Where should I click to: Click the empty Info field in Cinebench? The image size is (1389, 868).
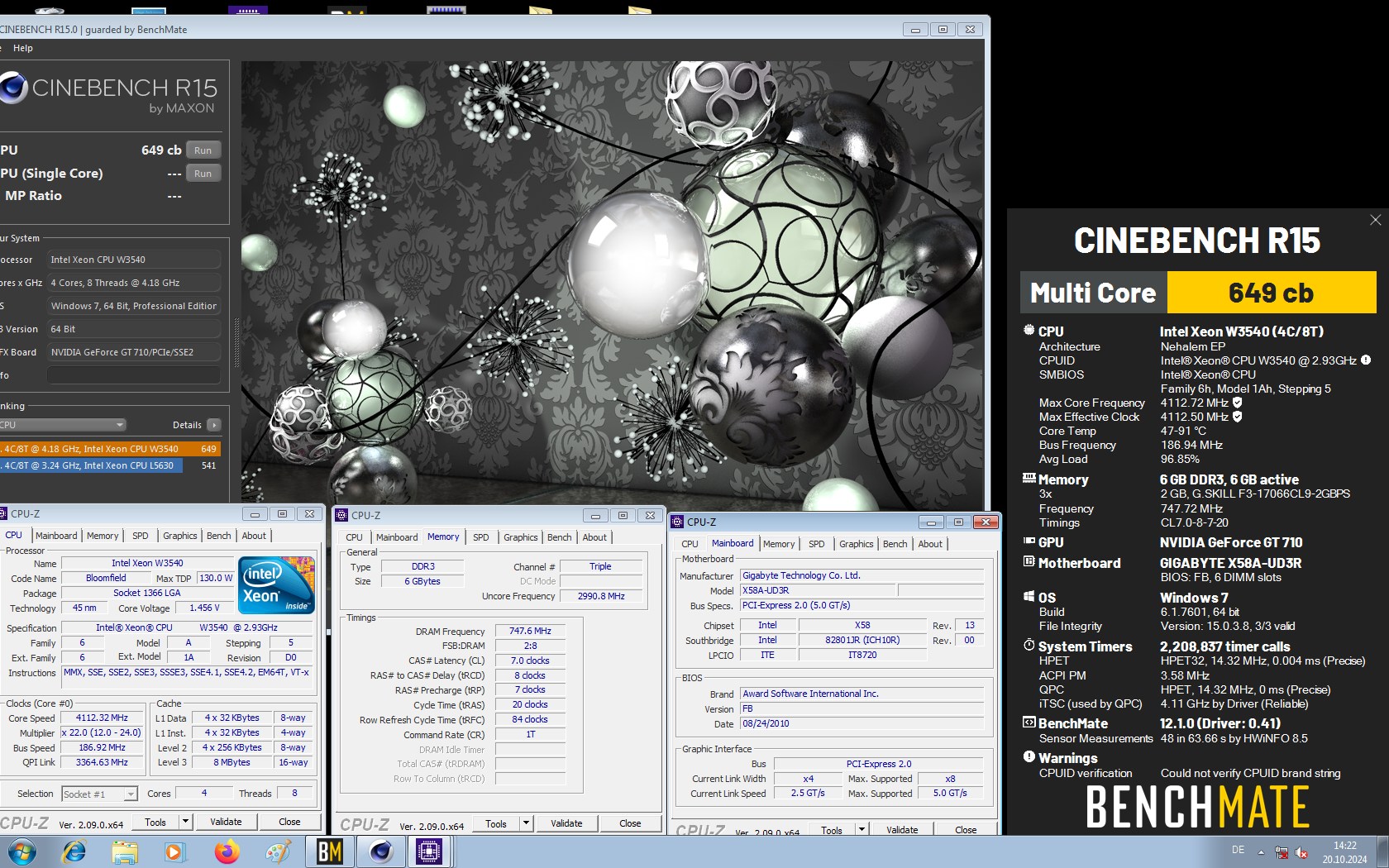[x=134, y=375]
